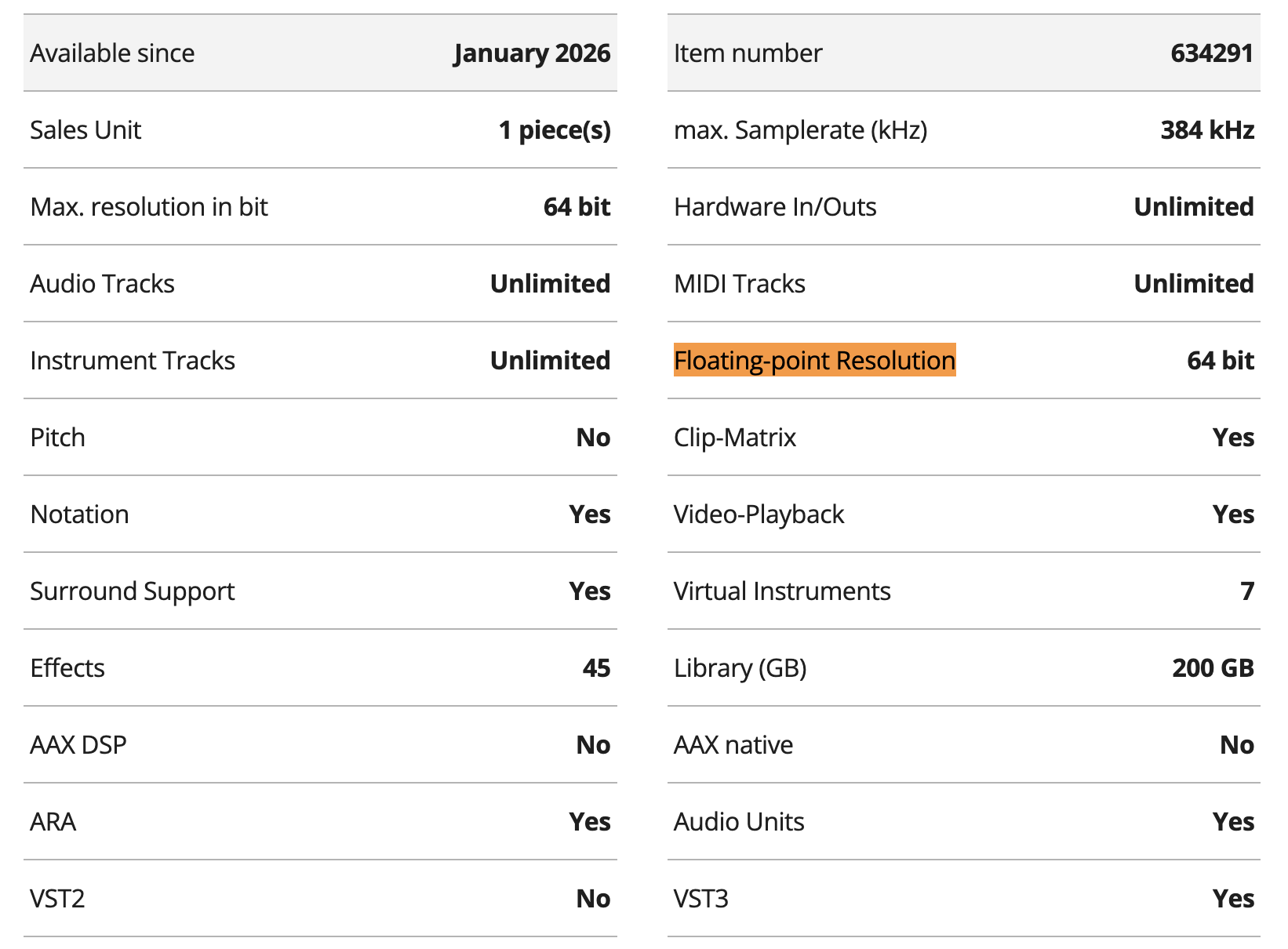
Task: Click the Pitch row label
Action: 57,438
